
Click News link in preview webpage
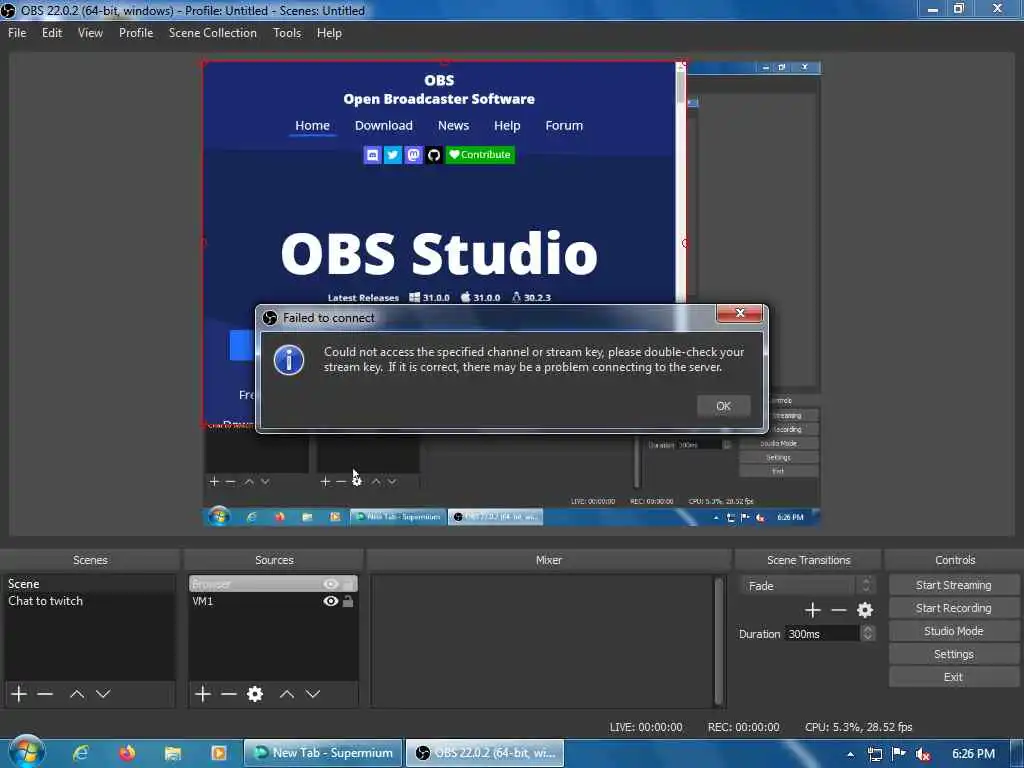(453, 125)
